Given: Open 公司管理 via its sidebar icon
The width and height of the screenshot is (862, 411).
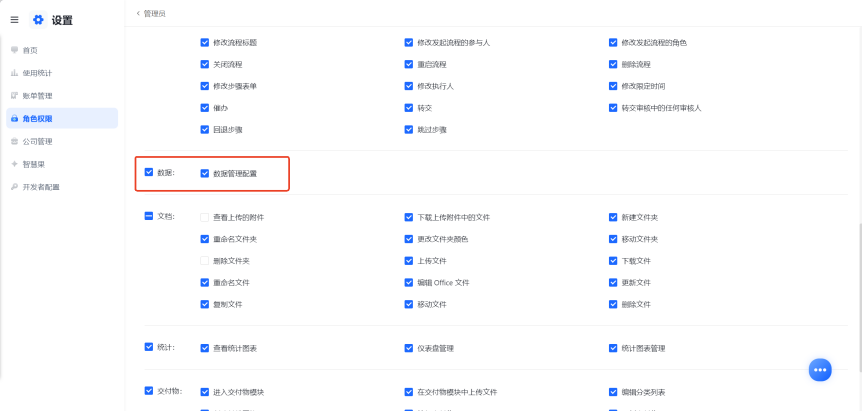Looking at the screenshot, I should (14, 141).
